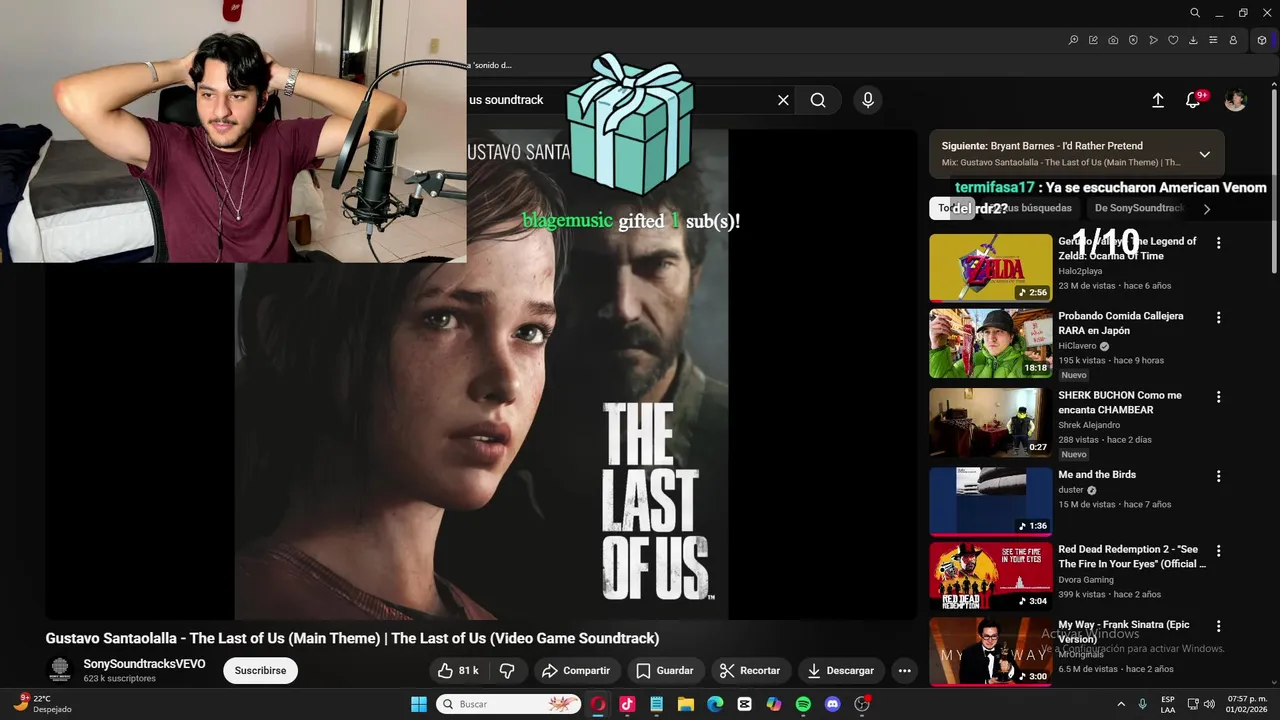Open Opera downloads icon
Screen dimensions: 1280x720
[1193, 40]
